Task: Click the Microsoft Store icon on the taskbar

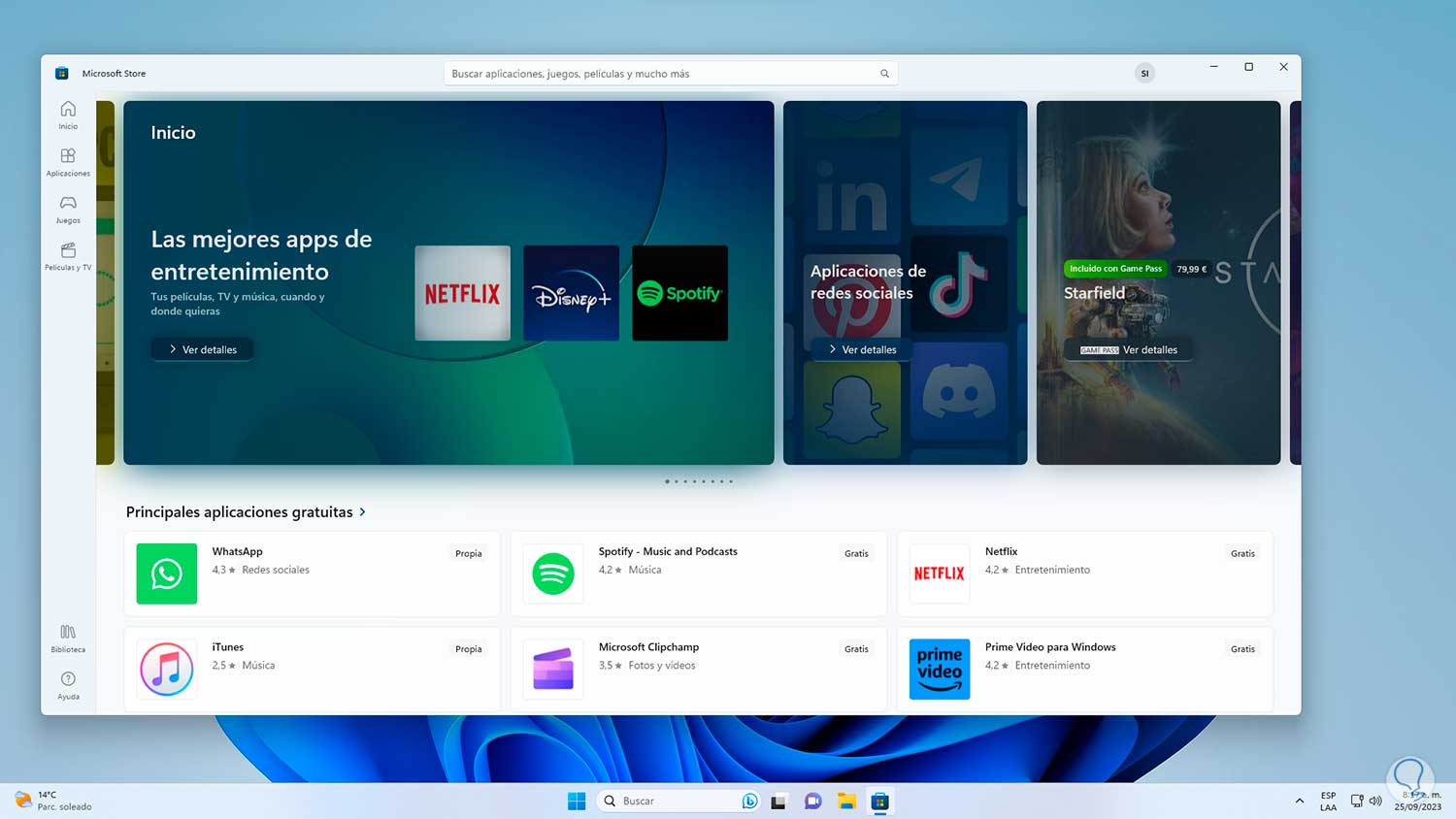Action: point(880,802)
